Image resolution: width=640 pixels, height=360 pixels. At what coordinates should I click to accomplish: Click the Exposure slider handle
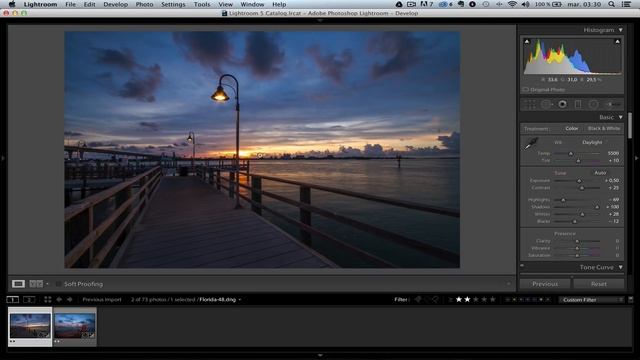(579, 181)
